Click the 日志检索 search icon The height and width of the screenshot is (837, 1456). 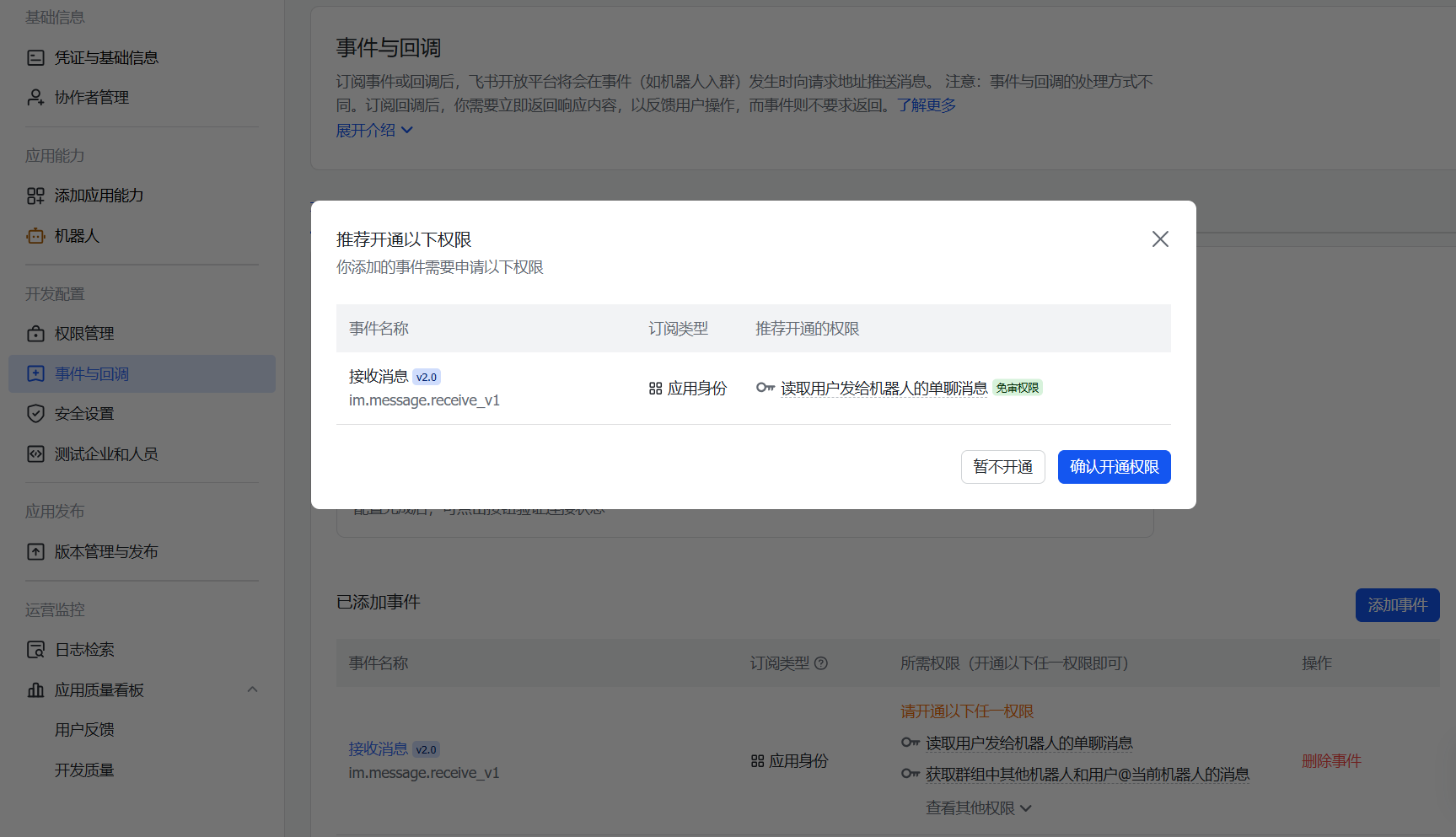coord(35,650)
